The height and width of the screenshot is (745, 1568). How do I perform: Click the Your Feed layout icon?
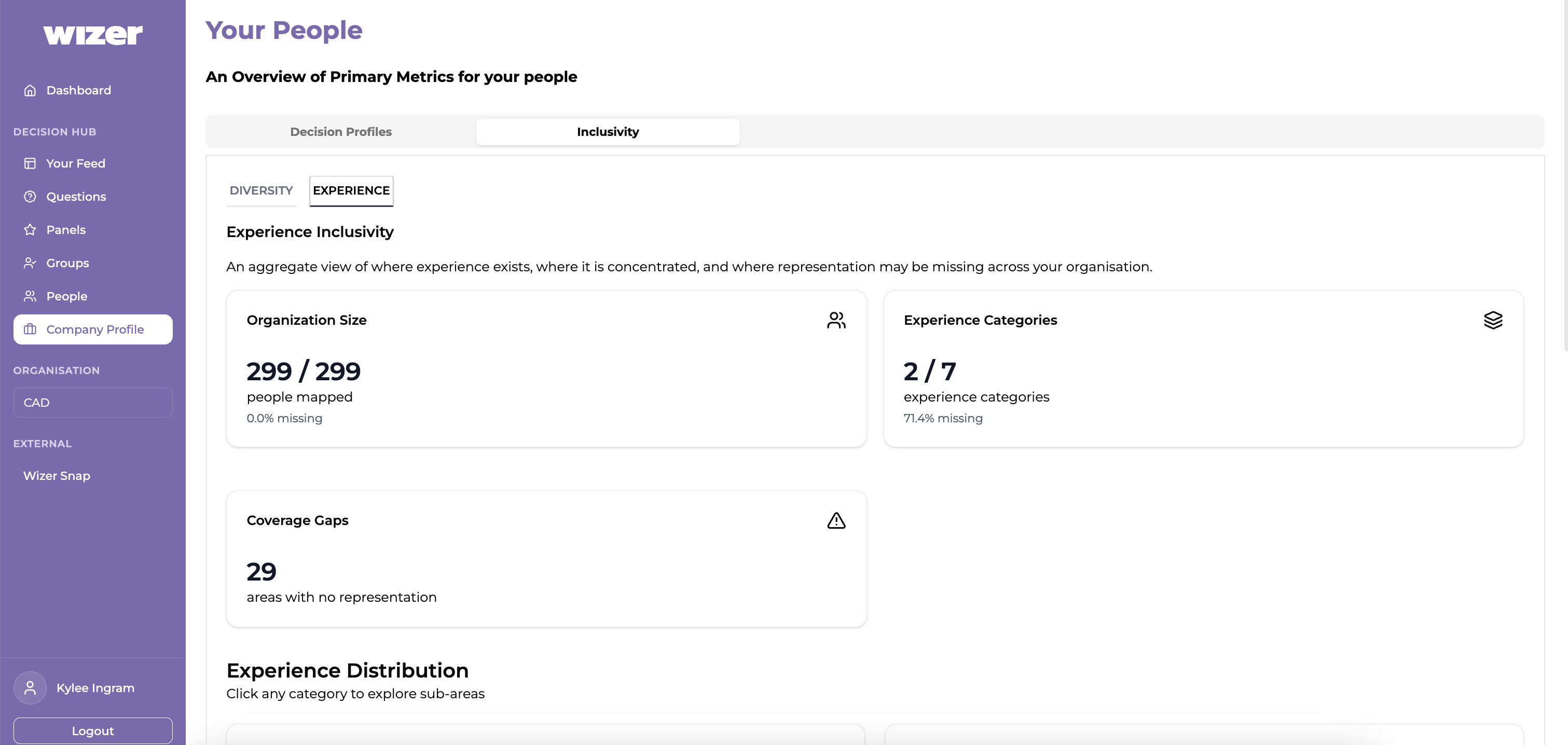click(x=30, y=164)
